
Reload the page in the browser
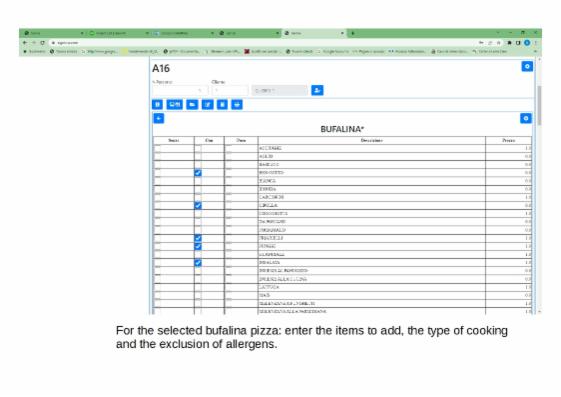[43, 43]
